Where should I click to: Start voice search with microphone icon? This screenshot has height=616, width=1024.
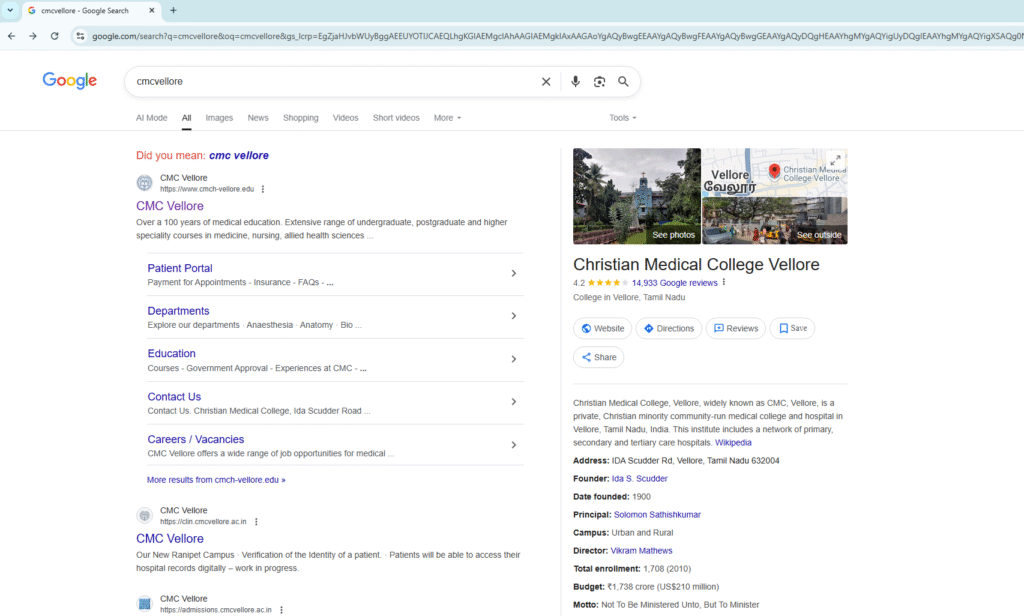pyautogui.click(x=575, y=82)
